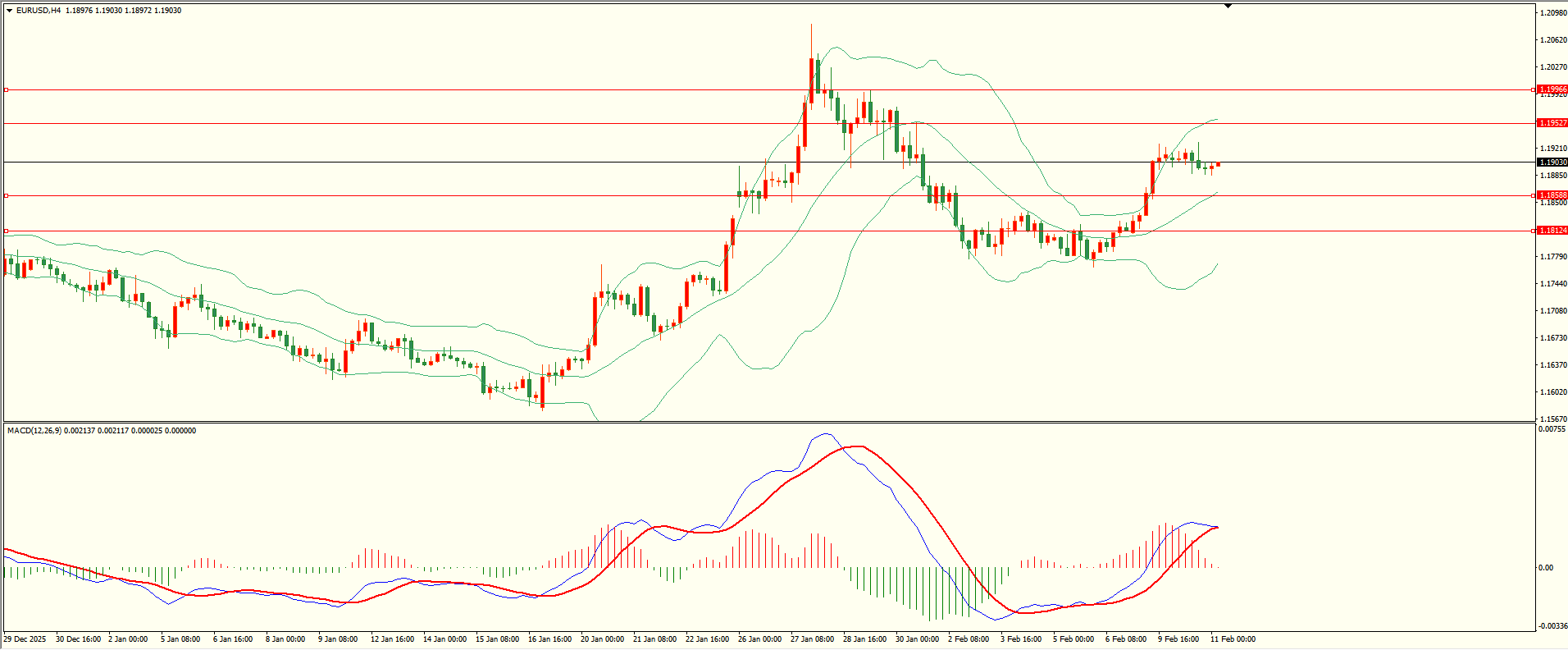Click dropdown arrow beside EURUSD,H4 title
Screen dimensions: 1568x650
[x=9, y=11]
